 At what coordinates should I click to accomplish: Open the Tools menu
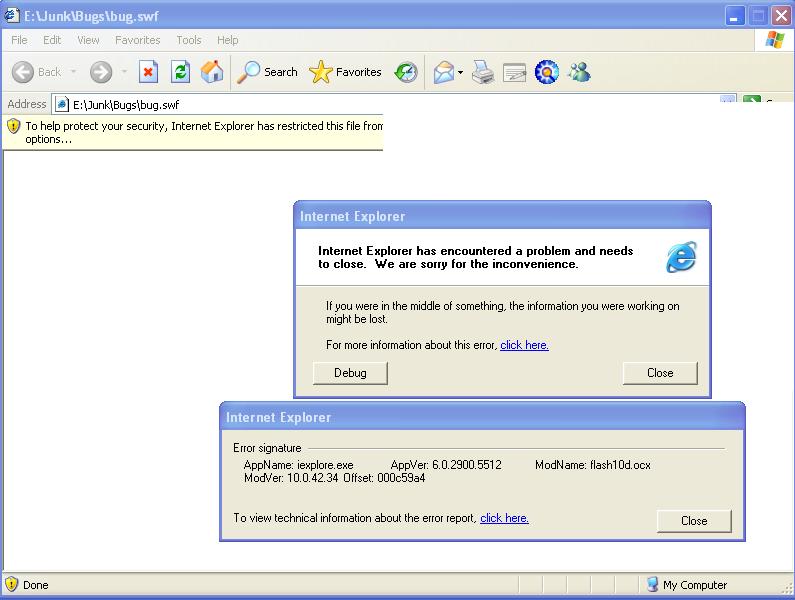pyautogui.click(x=189, y=40)
